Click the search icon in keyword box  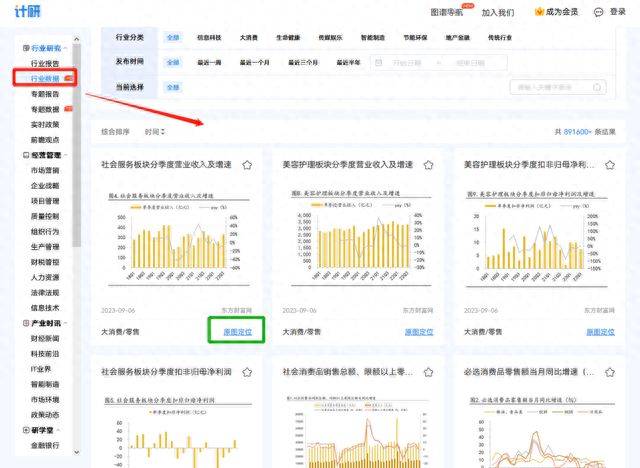(x=597, y=87)
